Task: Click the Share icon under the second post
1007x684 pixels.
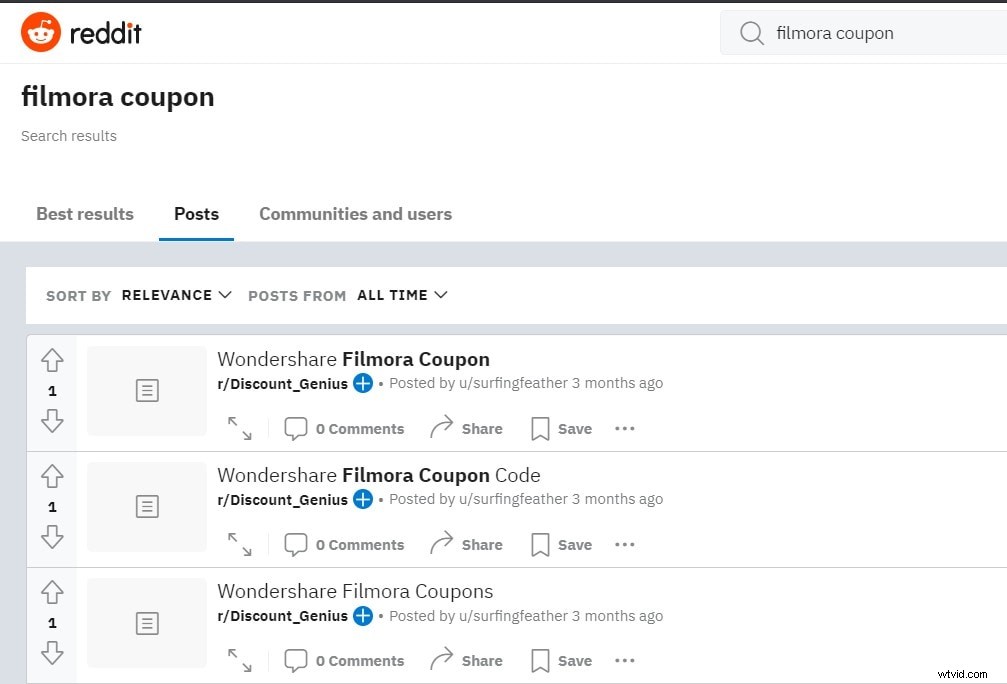Action: coord(440,544)
